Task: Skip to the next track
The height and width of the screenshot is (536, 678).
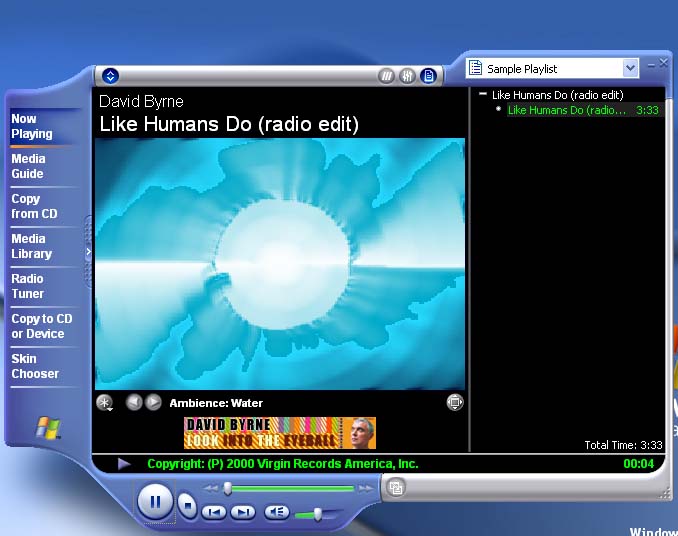Action: [x=243, y=512]
